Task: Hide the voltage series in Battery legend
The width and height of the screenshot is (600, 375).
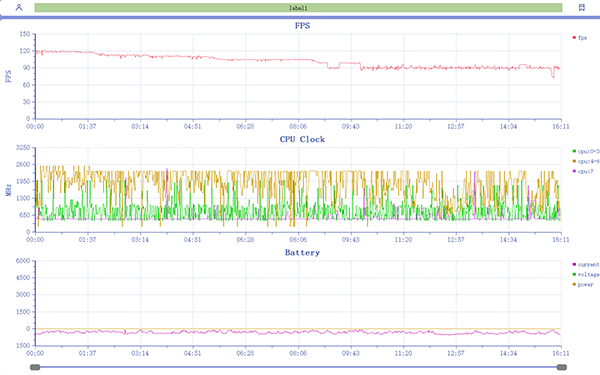Action: pyautogui.click(x=586, y=274)
